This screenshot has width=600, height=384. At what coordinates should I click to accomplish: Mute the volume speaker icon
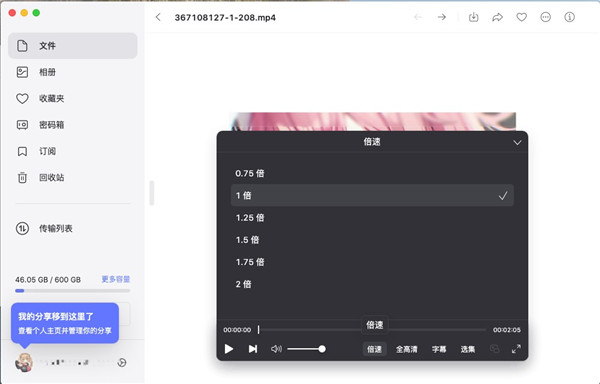pos(276,349)
